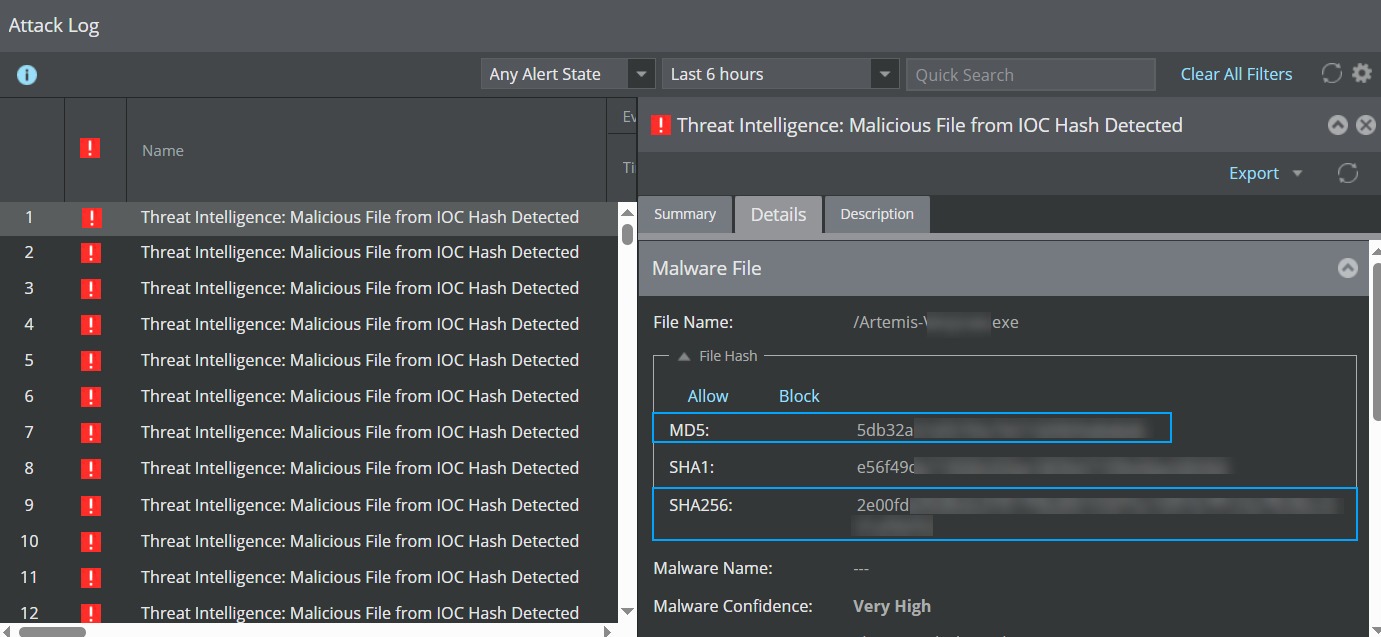Screen dimensions: 1381x637
Task: Open Attack Log settings gear
Action: (1362, 73)
